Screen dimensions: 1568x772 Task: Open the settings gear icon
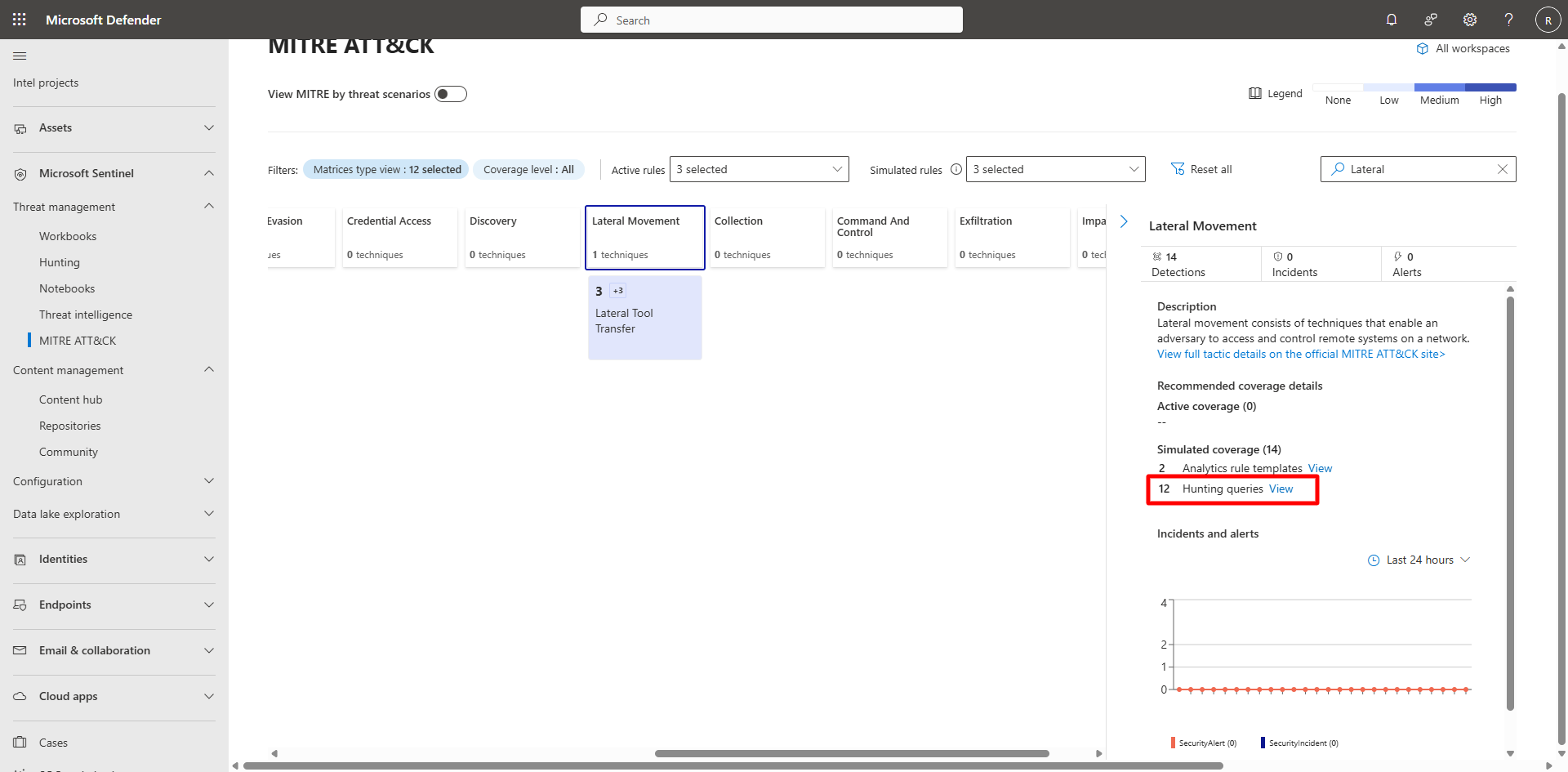pyautogui.click(x=1470, y=20)
